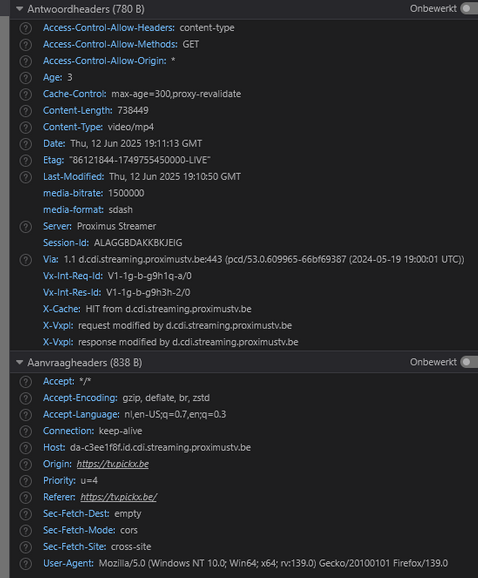478x578 pixels.
Task: Click the media-bitrate header row
Action: pos(244,193)
